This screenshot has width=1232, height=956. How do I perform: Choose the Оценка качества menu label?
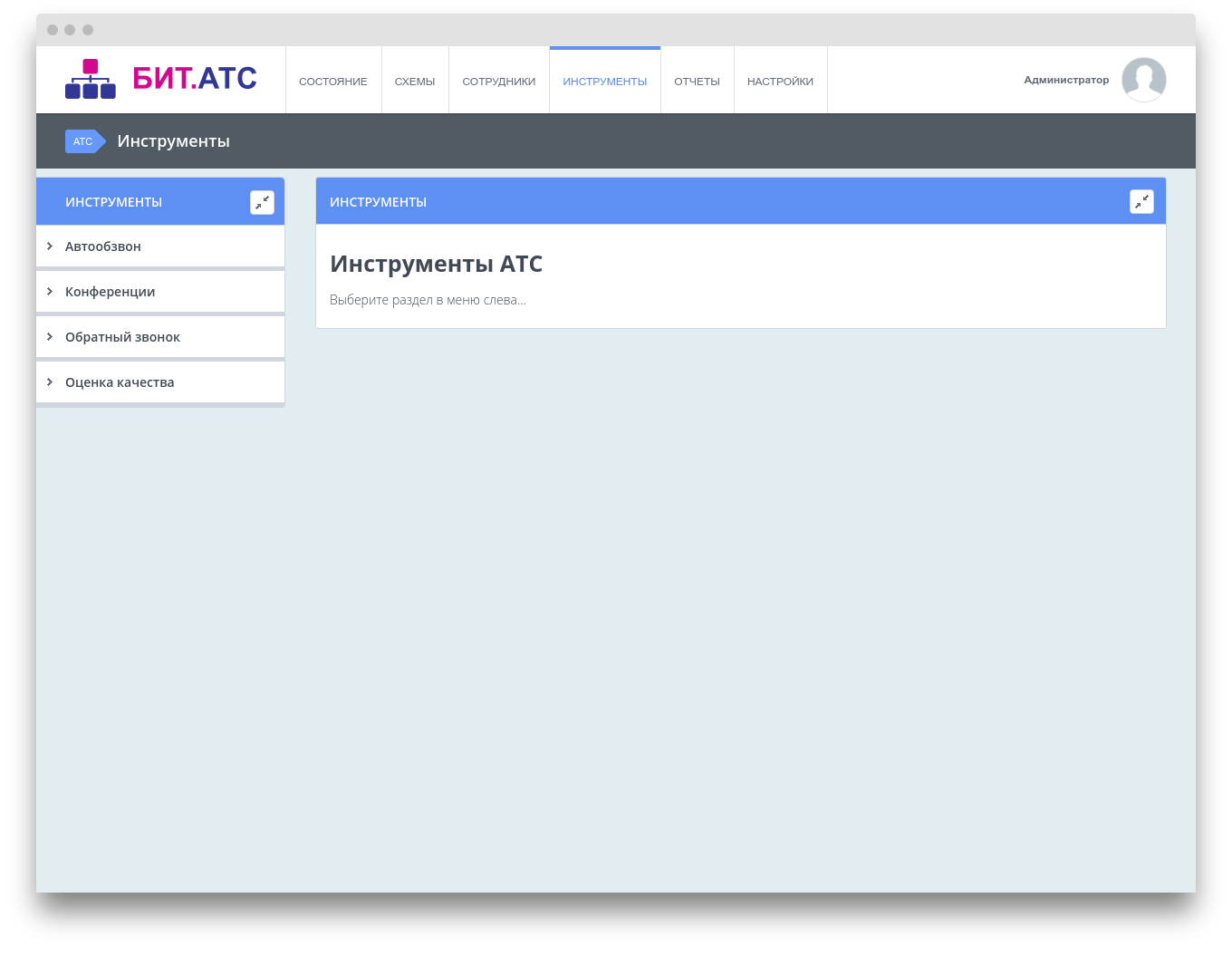point(120,382)
